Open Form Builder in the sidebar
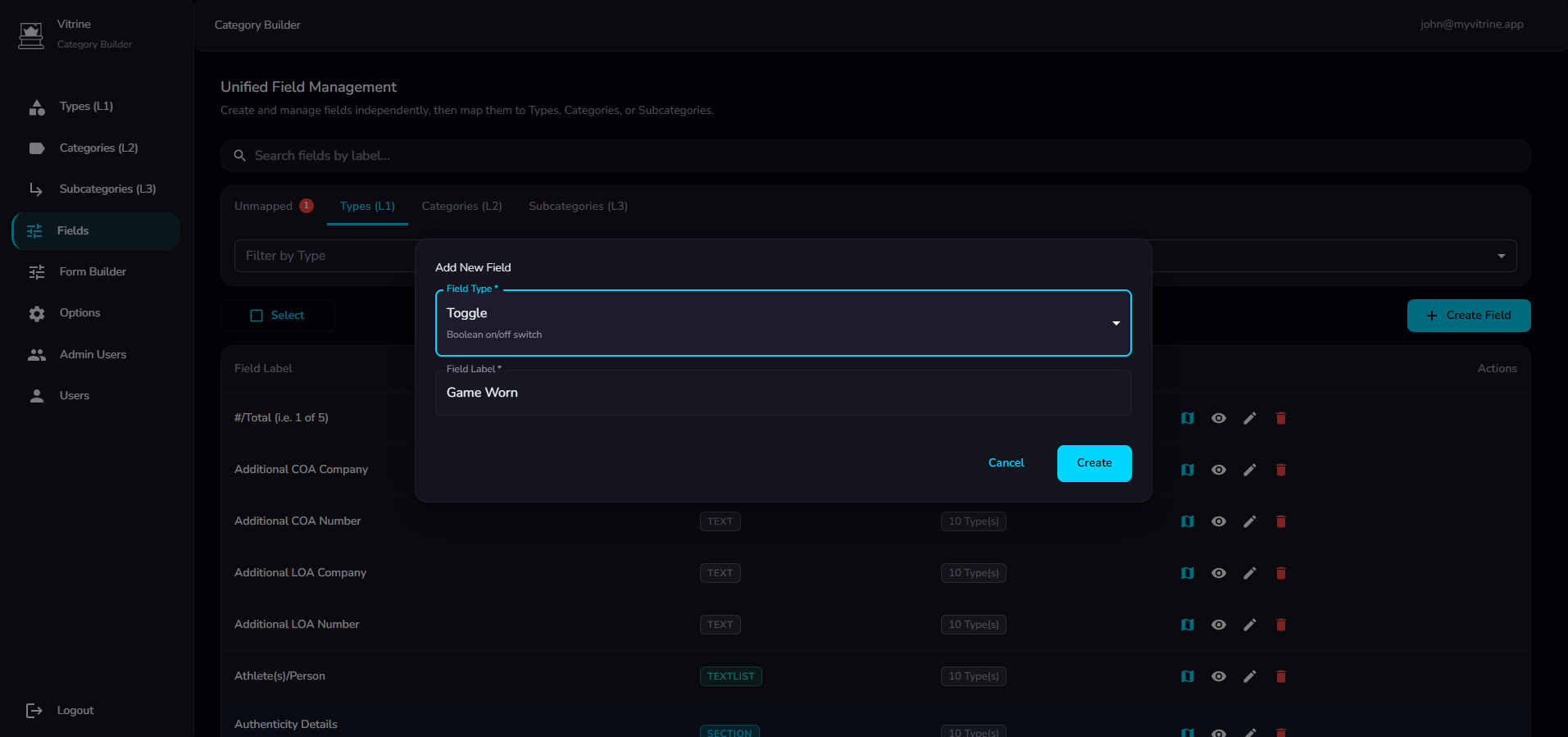The image size is (1568, 737). point(93,272)
